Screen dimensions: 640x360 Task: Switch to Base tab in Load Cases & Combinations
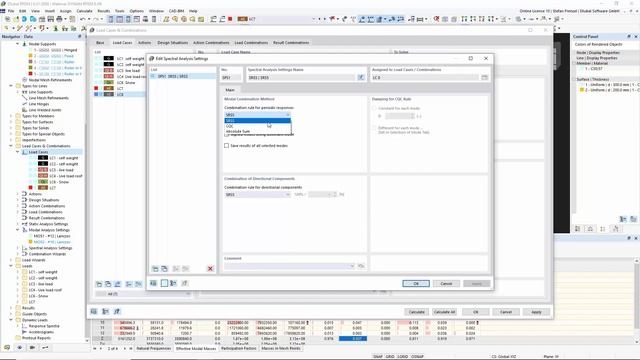click(100, 42)
